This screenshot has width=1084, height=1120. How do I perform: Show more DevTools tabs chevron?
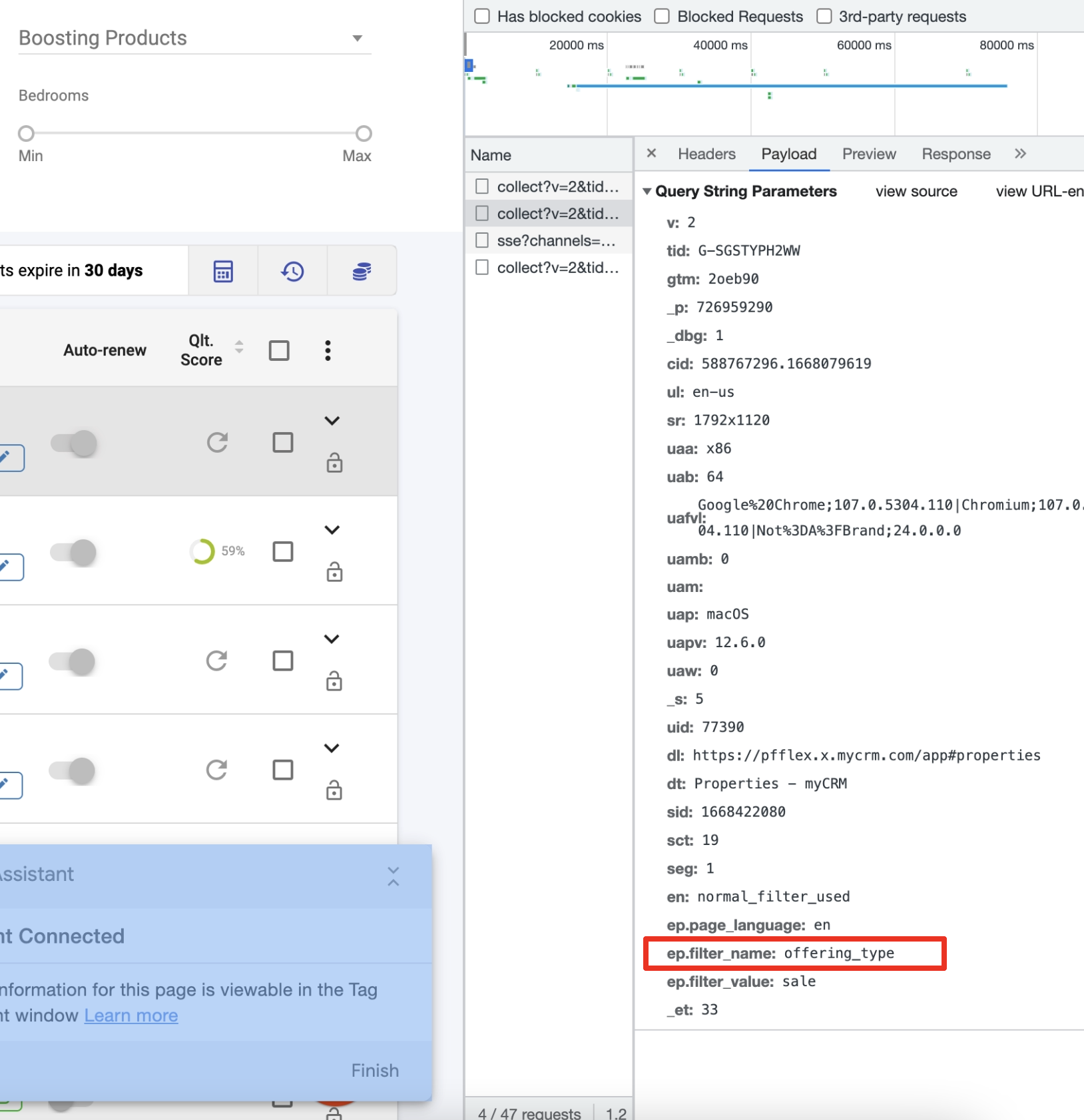1020,154
